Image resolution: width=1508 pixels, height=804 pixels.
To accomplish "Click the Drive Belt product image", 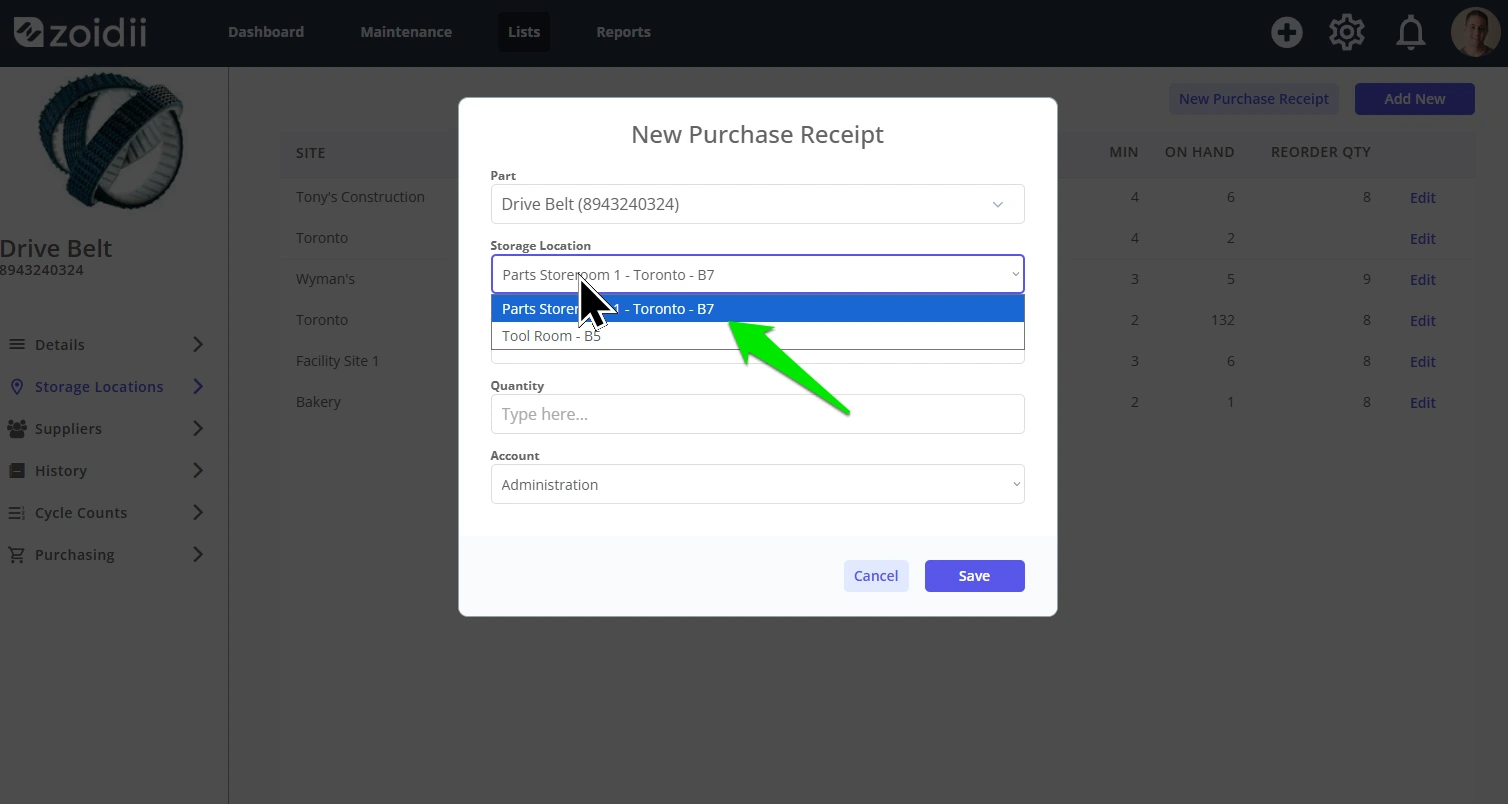I will [x=111, y=141].
